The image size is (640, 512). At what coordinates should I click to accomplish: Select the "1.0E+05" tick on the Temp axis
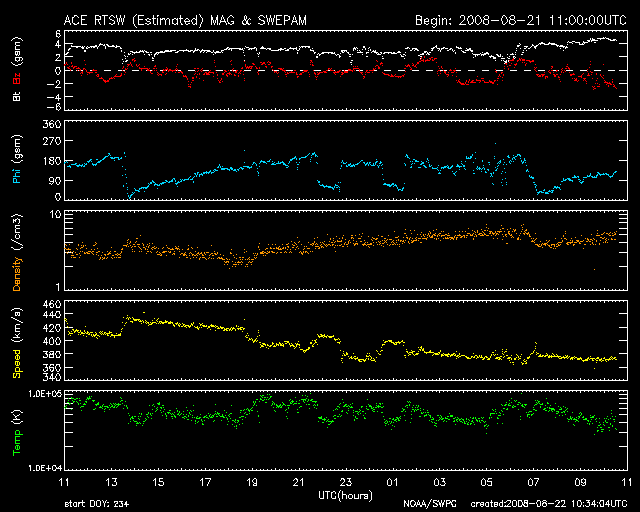point(45,394)
